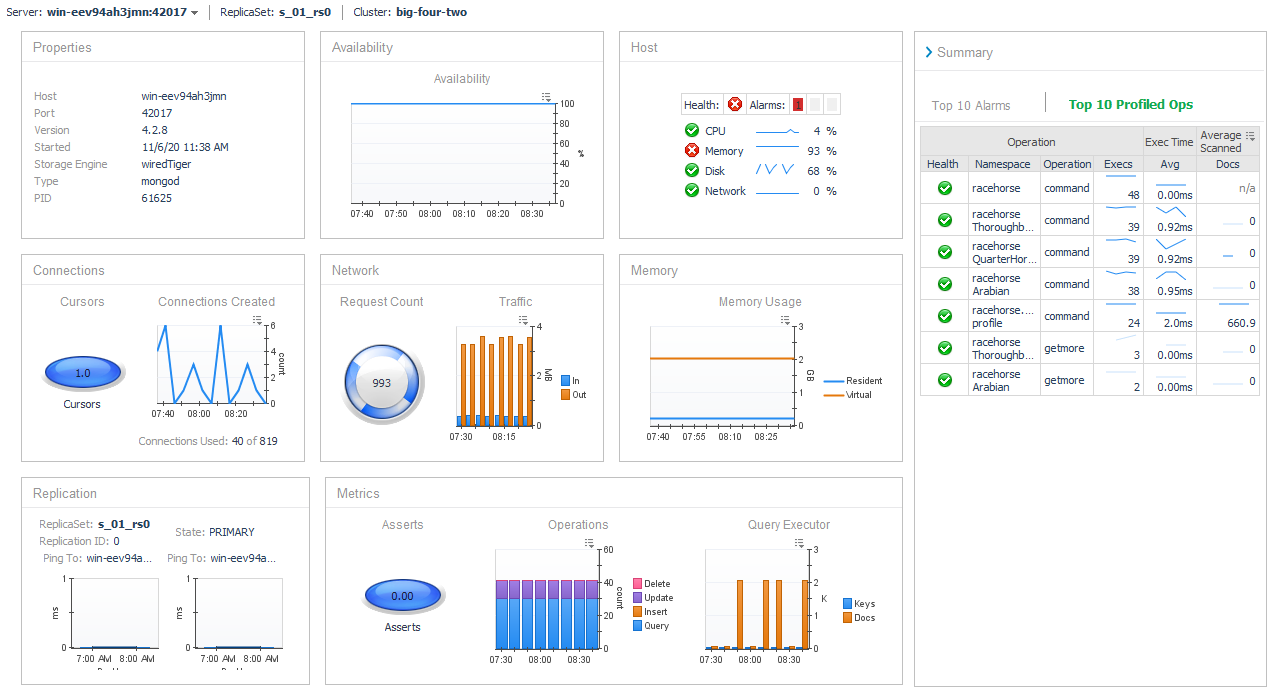The width and height of the screenshot is (1274, 696).
Task: Open the big-four-two cluster link
Action: [x=430, y=13]
